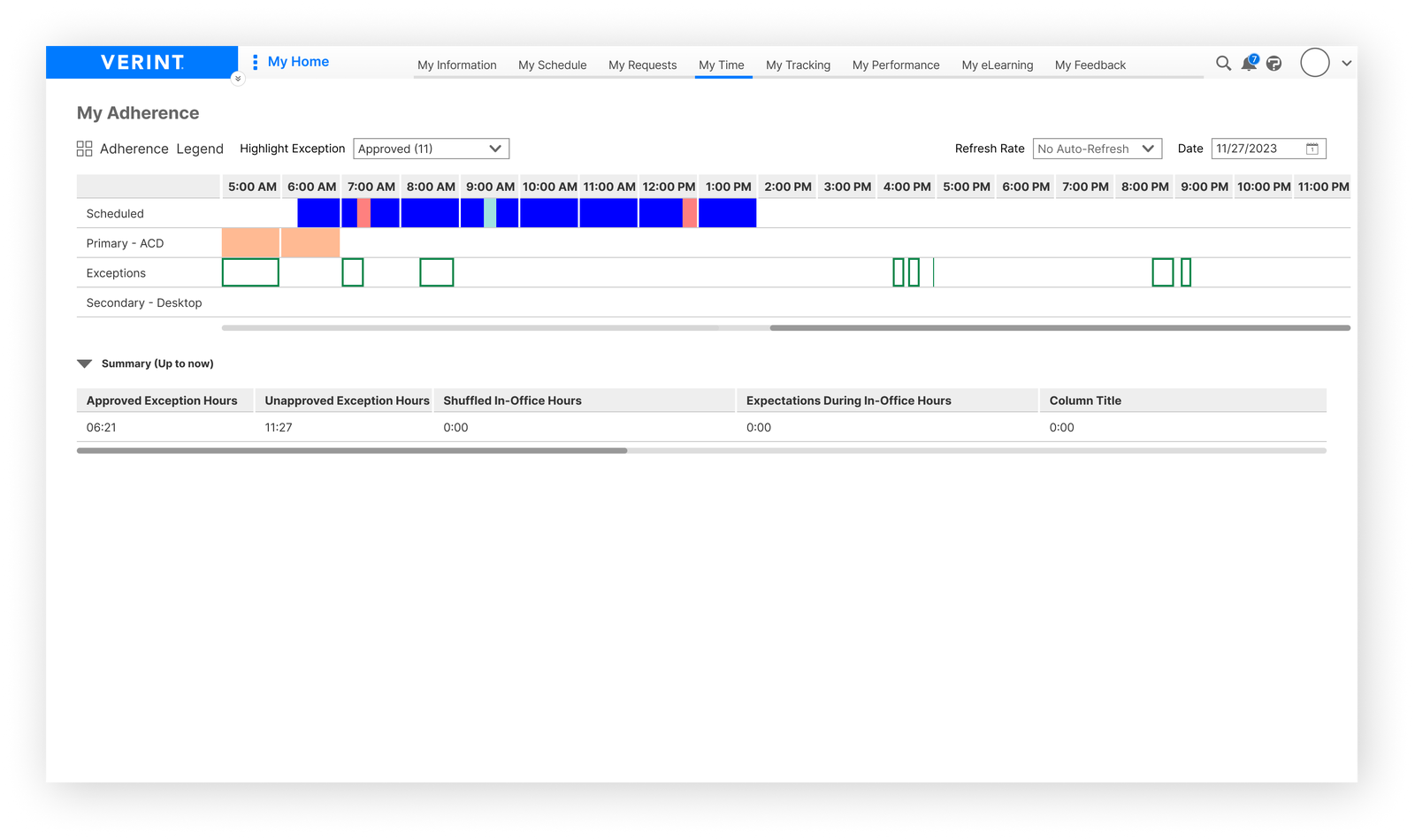Click the user profile avatar circle
1415x840 pixels.
(x=1314, y=63)
